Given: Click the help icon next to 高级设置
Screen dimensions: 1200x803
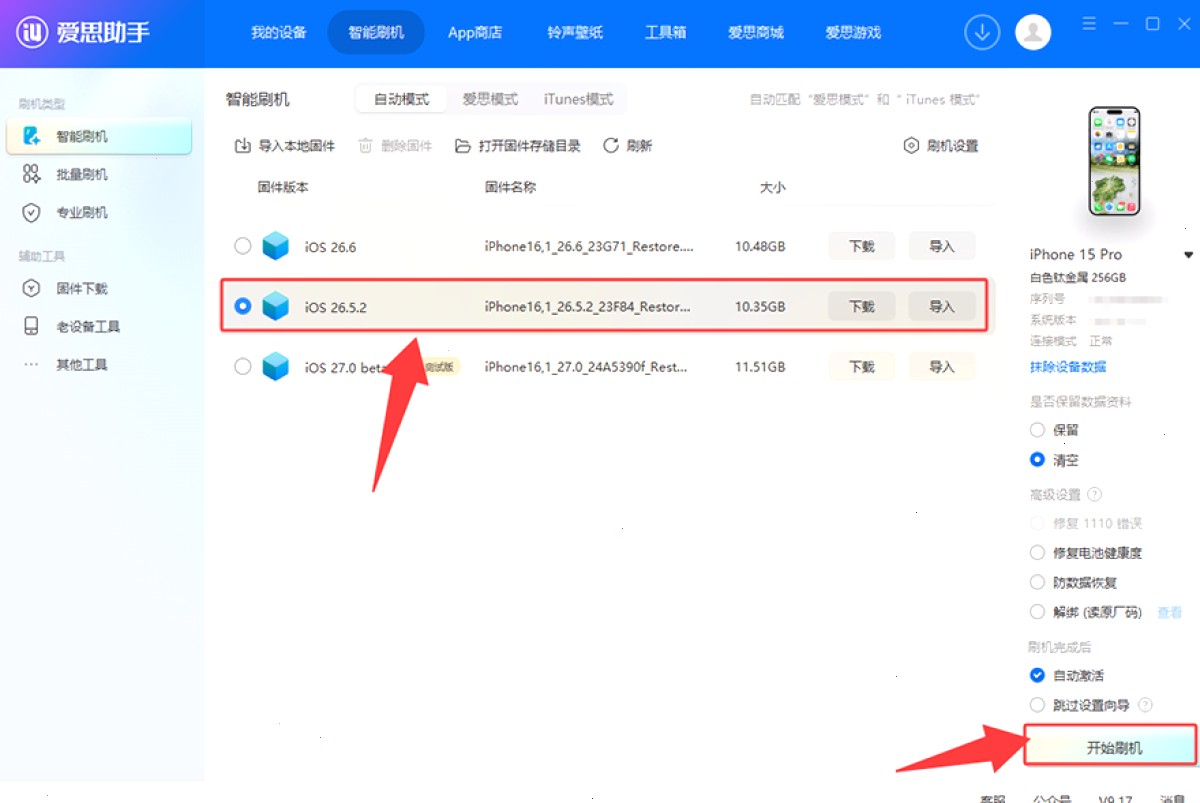Looking at the screenshot, I should point(1095,494).
